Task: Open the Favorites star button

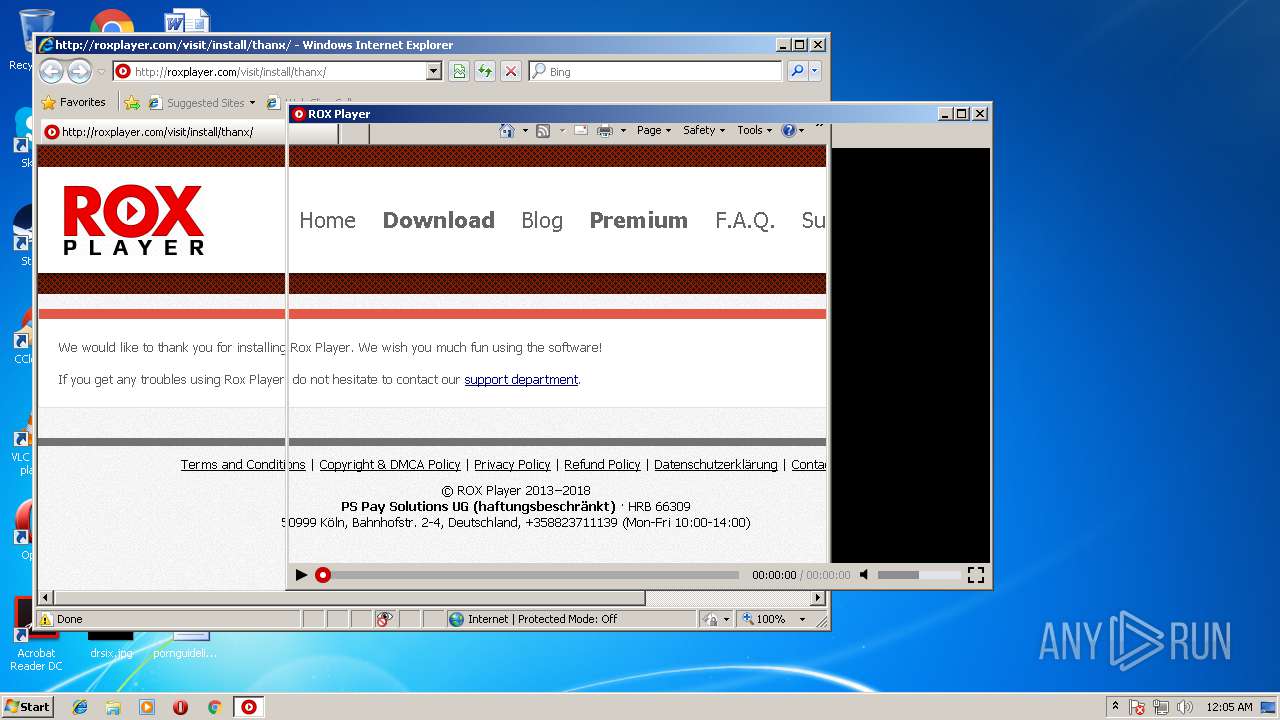Action: (x=73, y=102)
